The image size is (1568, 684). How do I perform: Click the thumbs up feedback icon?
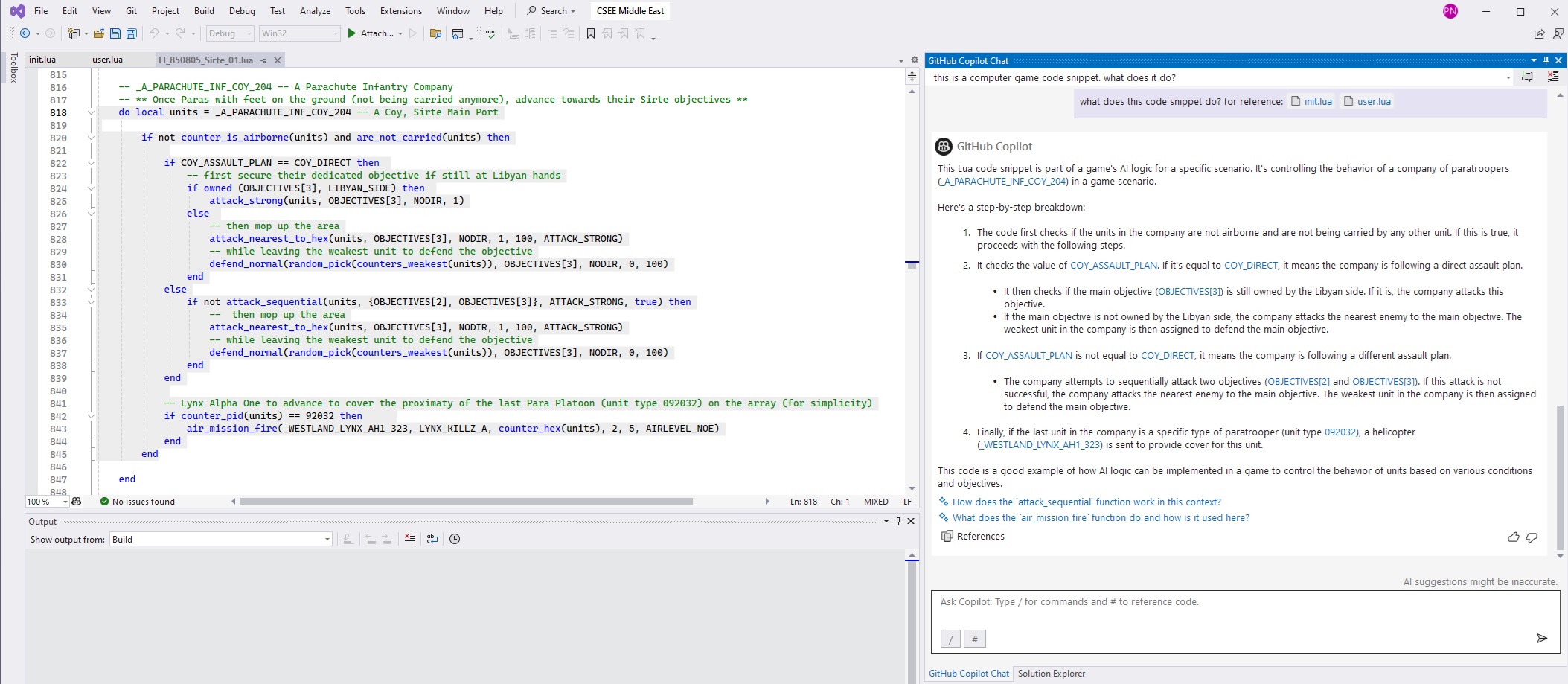1513,537
